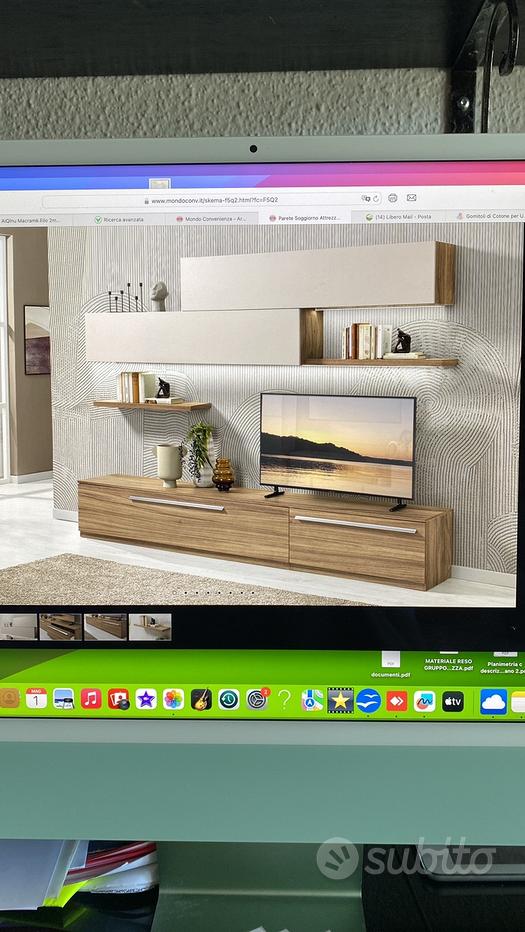Click the reload icon in Safari's address bar
Viewport: 525px width, 932px height.
377,199
